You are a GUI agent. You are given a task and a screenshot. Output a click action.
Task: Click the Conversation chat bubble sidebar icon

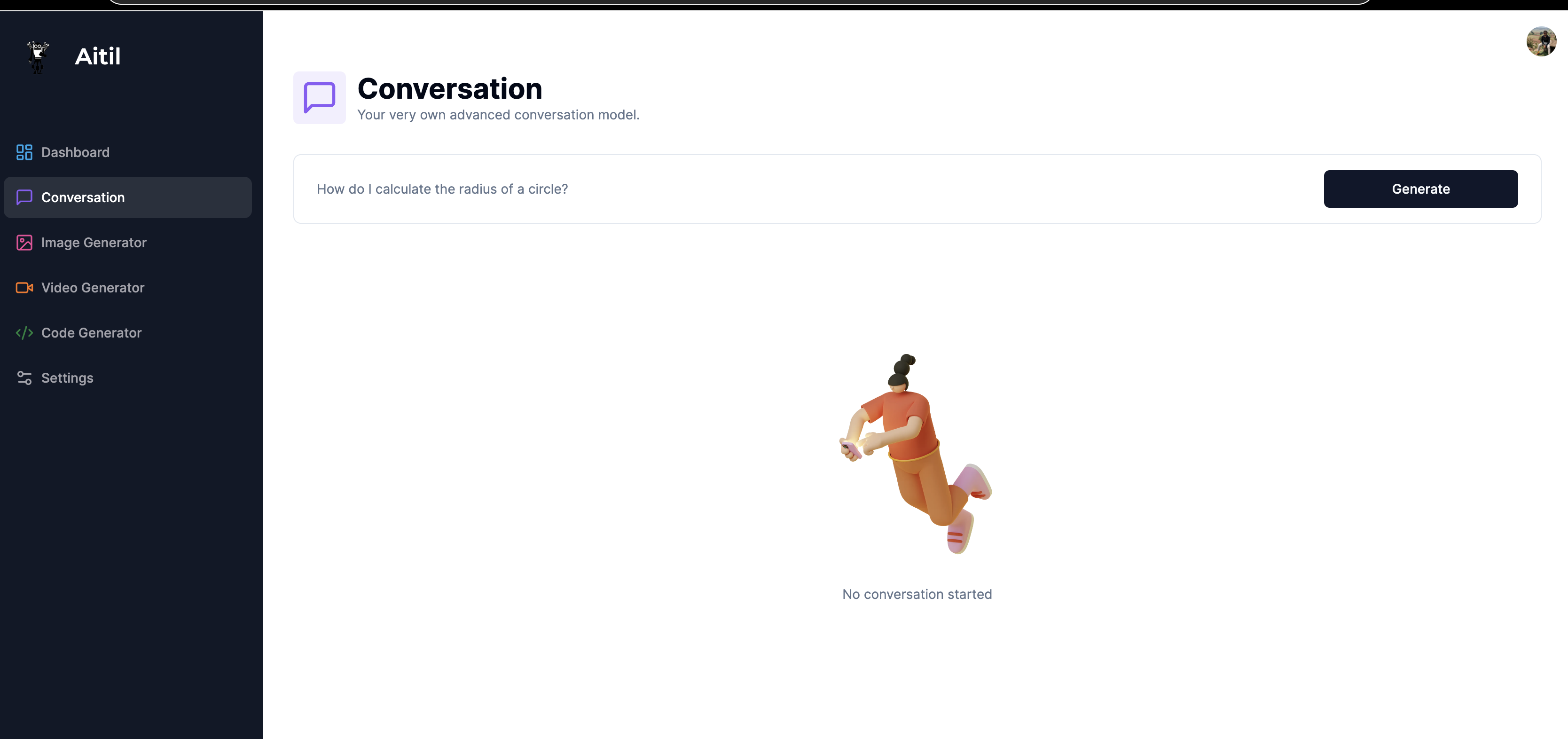pyautogui.click(x=24, y=197)
